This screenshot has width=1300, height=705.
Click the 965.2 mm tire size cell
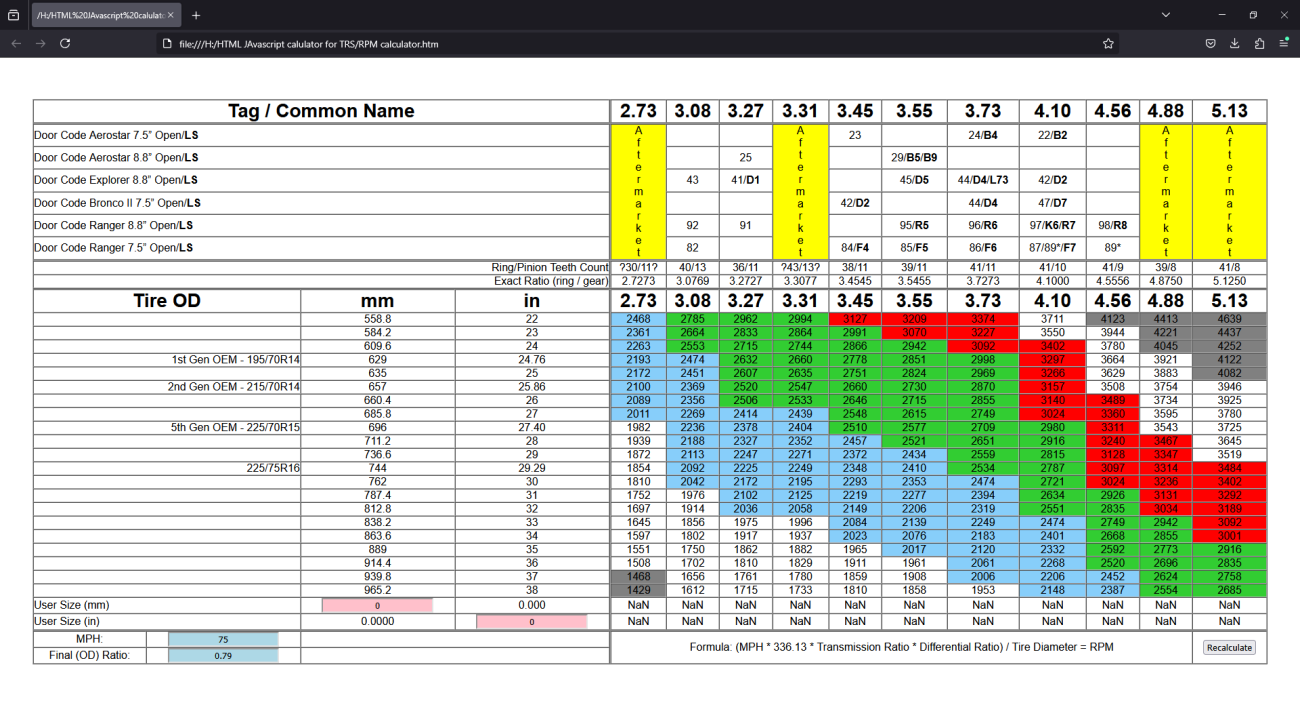tap(378, 591)
